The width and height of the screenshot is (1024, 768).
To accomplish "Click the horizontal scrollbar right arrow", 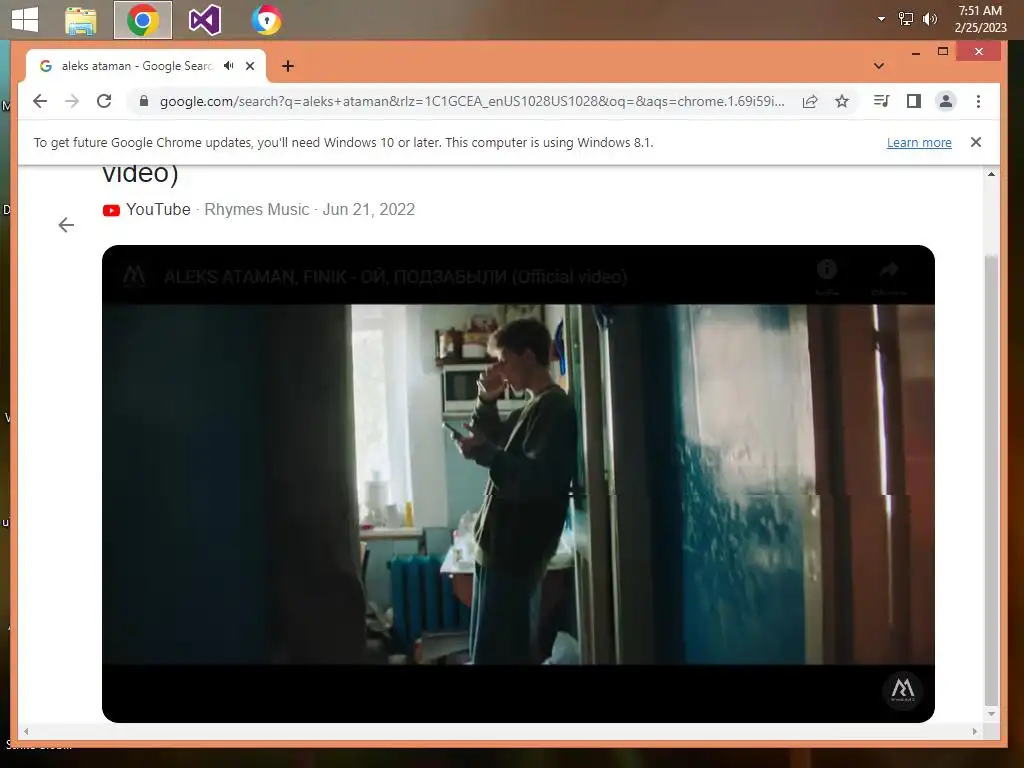I will [x=974, y=731].
